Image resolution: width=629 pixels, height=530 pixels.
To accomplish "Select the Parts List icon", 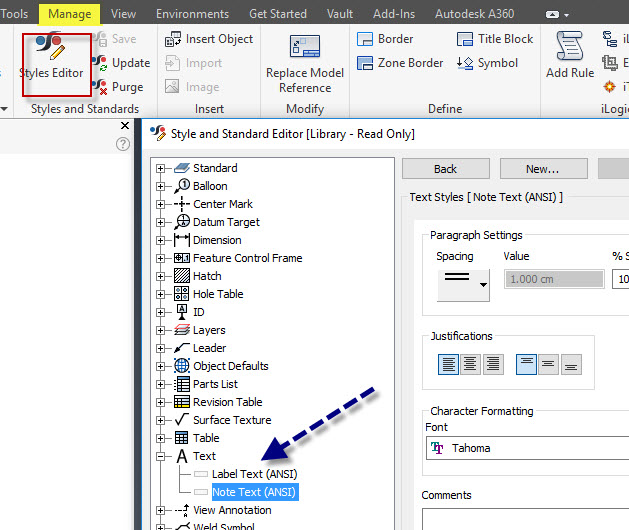I will click(x=182, y=384).
